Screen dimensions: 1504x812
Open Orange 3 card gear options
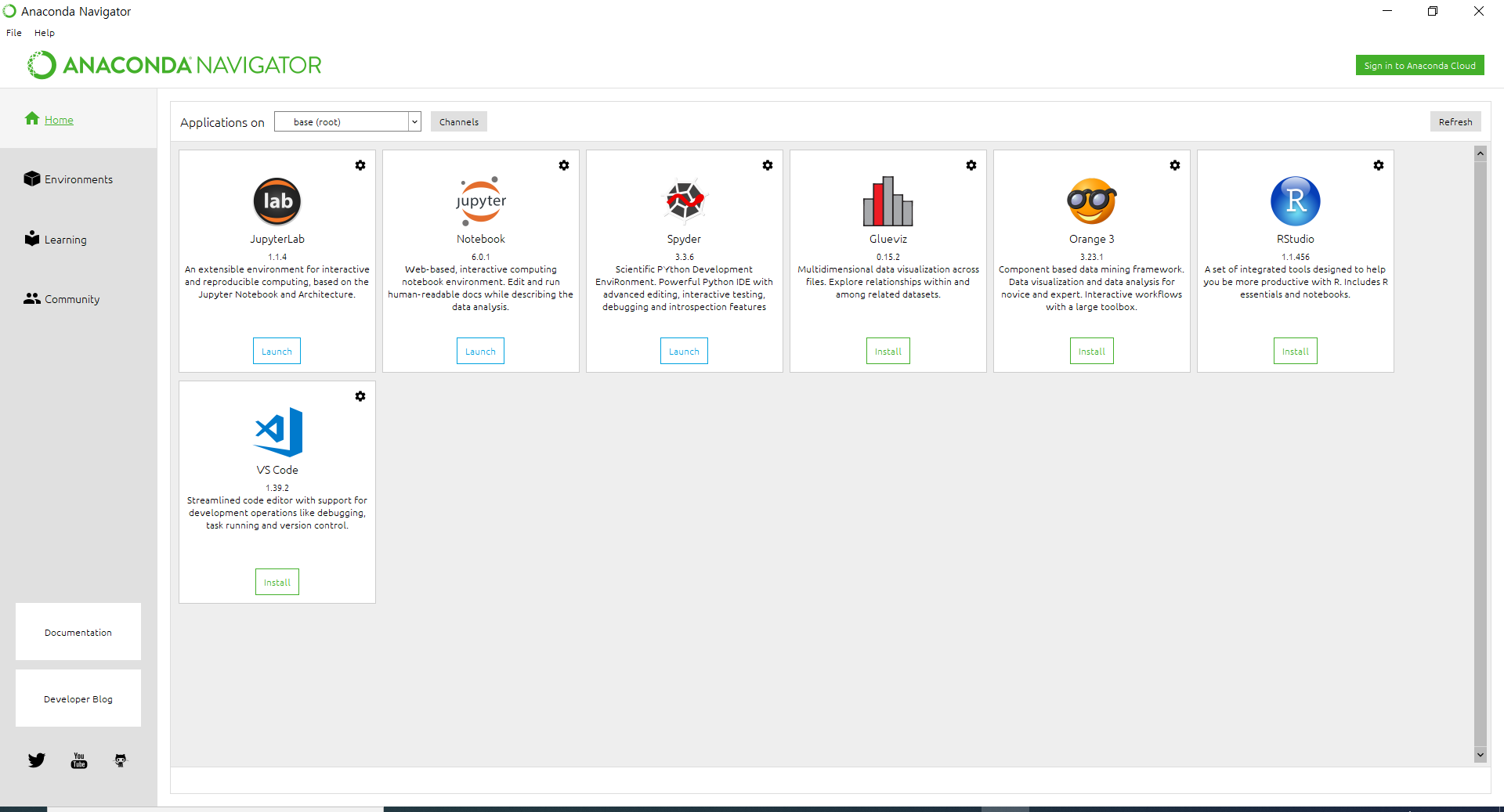click(x=1175, y=165)
